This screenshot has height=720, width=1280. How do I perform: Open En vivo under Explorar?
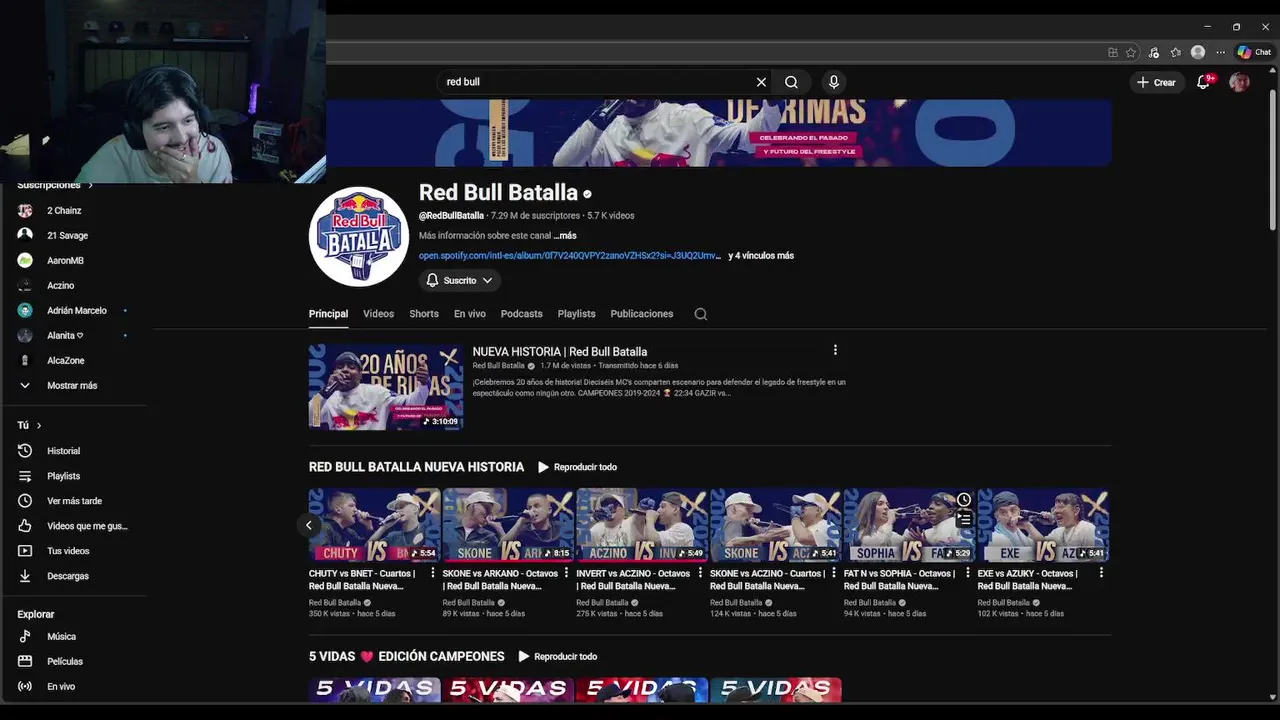(72, 686)
